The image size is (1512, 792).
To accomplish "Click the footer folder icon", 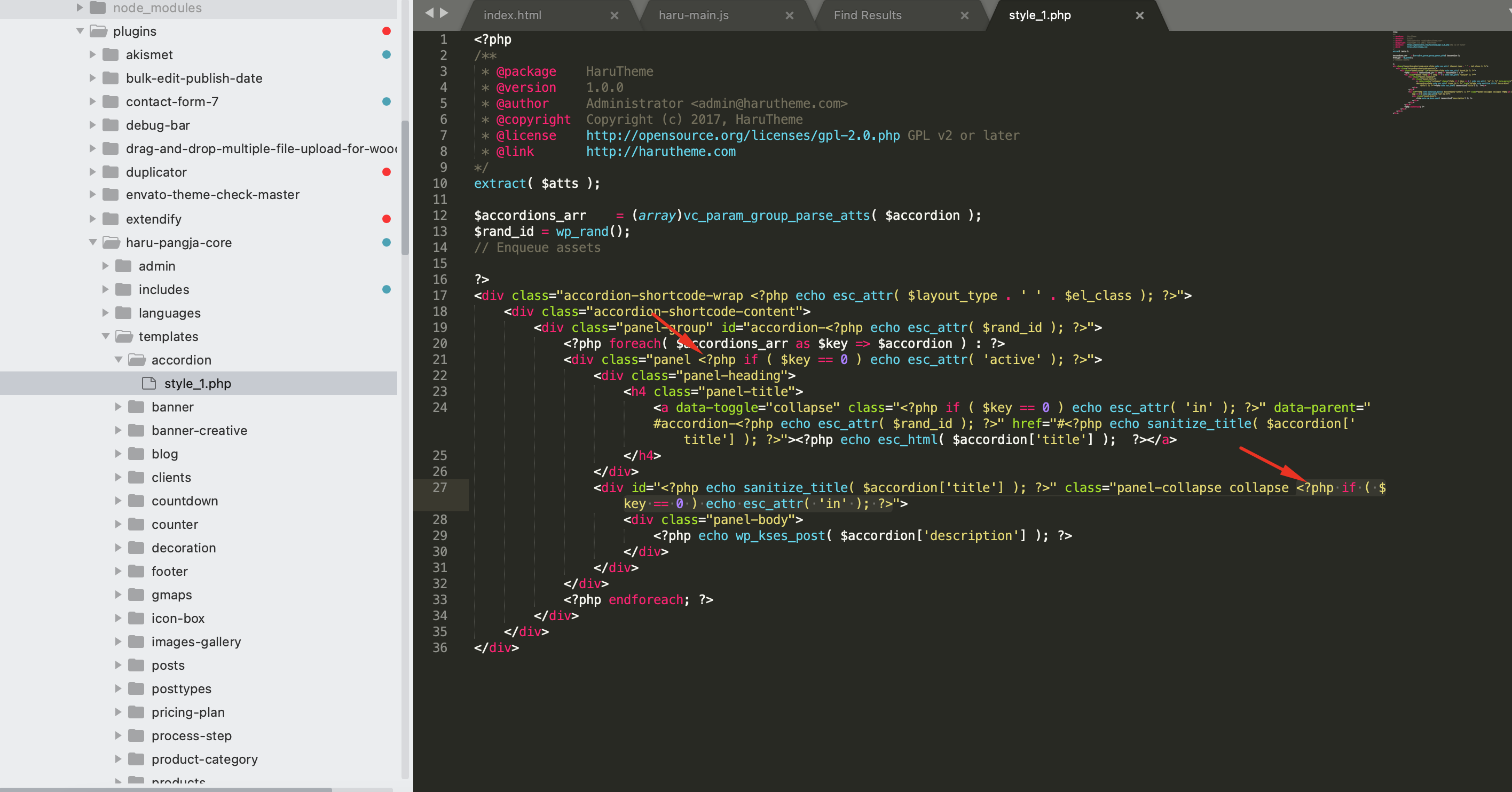I will tap(136, 571).
